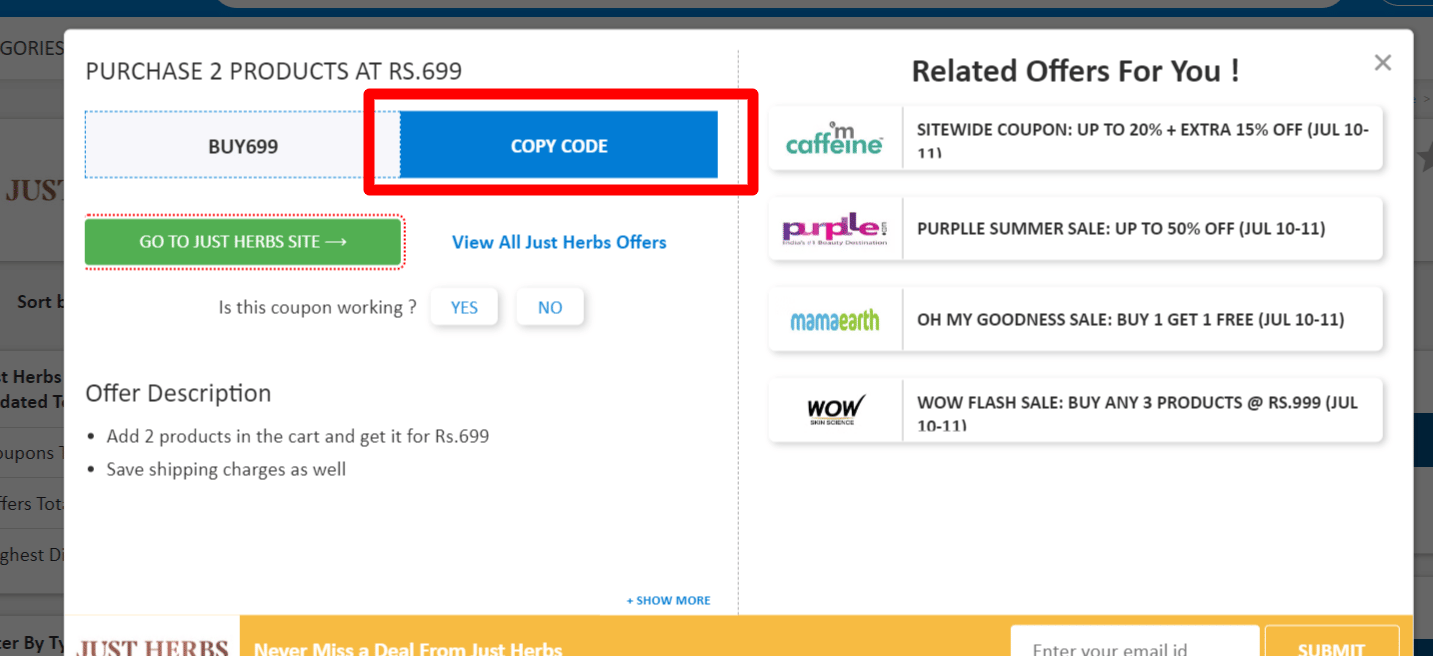The width and height of the screenshot is (1433, 656).
Task: Submit the newsletter signup
Action: 1331,648
